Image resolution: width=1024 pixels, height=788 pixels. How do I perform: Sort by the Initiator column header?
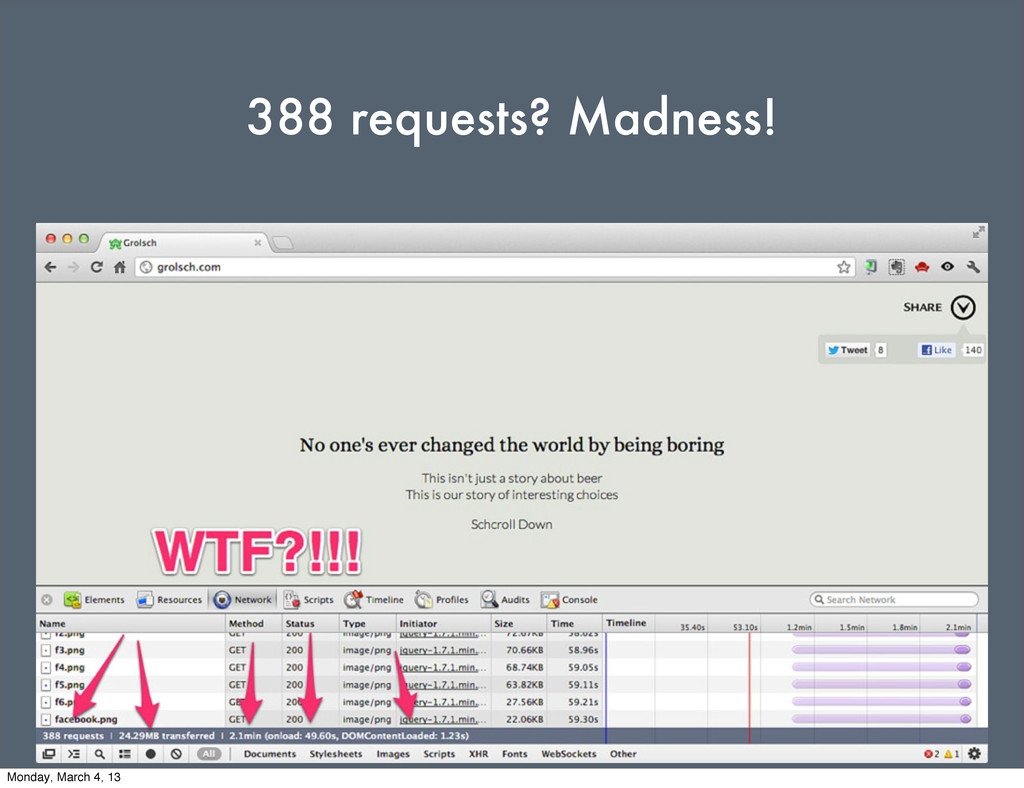pos(443,623)
